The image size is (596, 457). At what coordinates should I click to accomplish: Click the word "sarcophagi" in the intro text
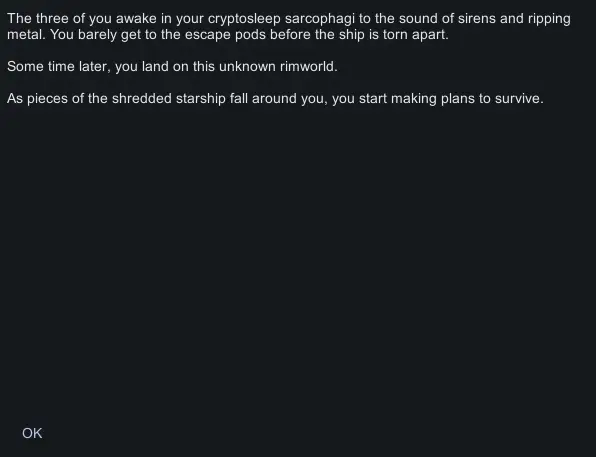point(320,19)
